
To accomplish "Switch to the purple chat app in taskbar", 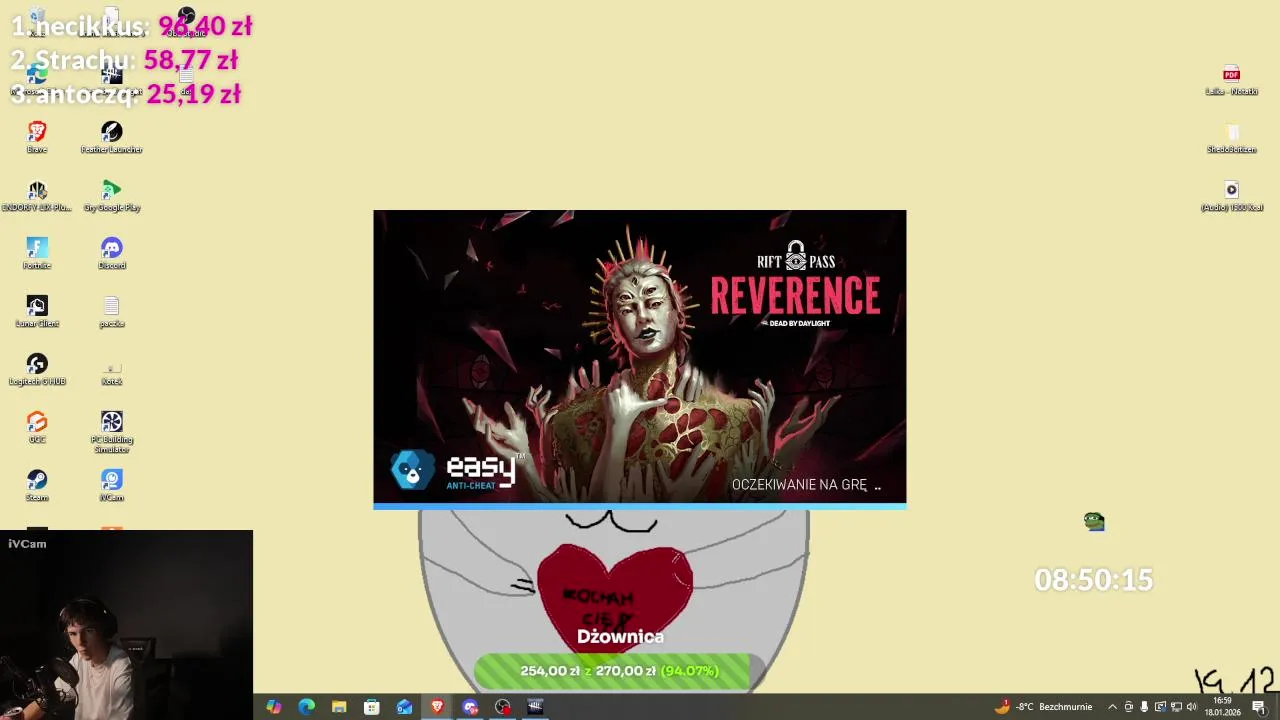I will pyautogui.click(x=470, y=707).
